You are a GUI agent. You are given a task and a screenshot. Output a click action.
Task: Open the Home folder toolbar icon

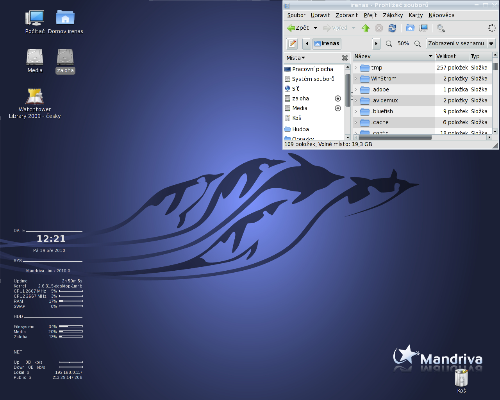[410, 28]
